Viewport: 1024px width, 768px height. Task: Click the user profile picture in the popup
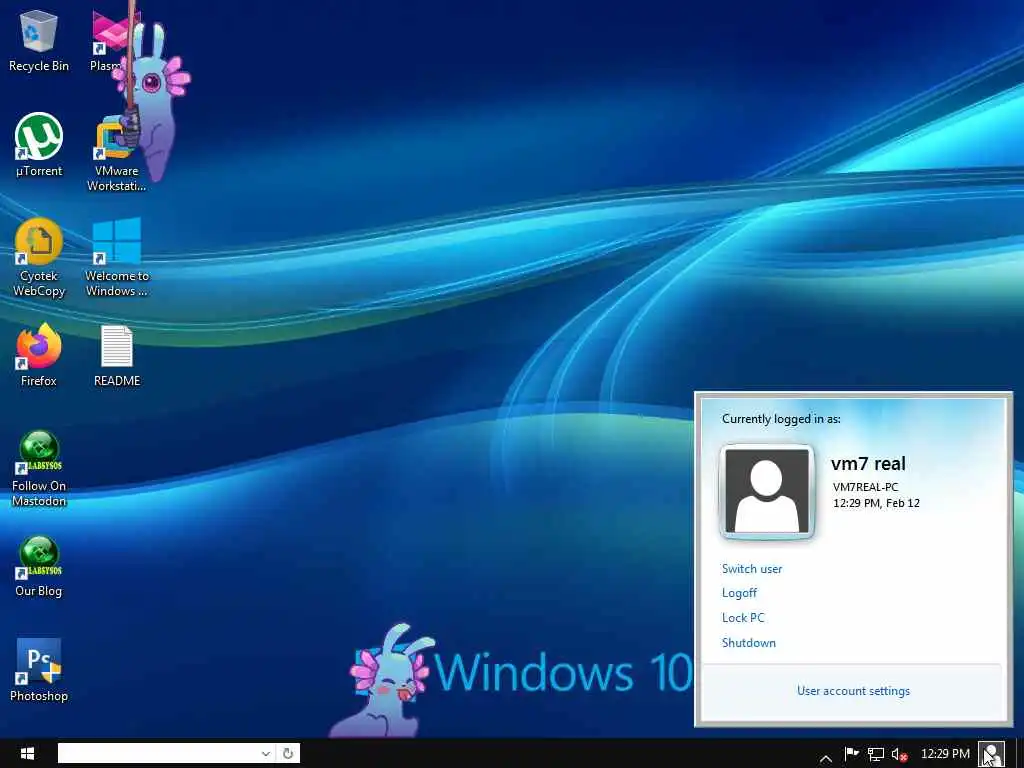(x=767, y=491)
